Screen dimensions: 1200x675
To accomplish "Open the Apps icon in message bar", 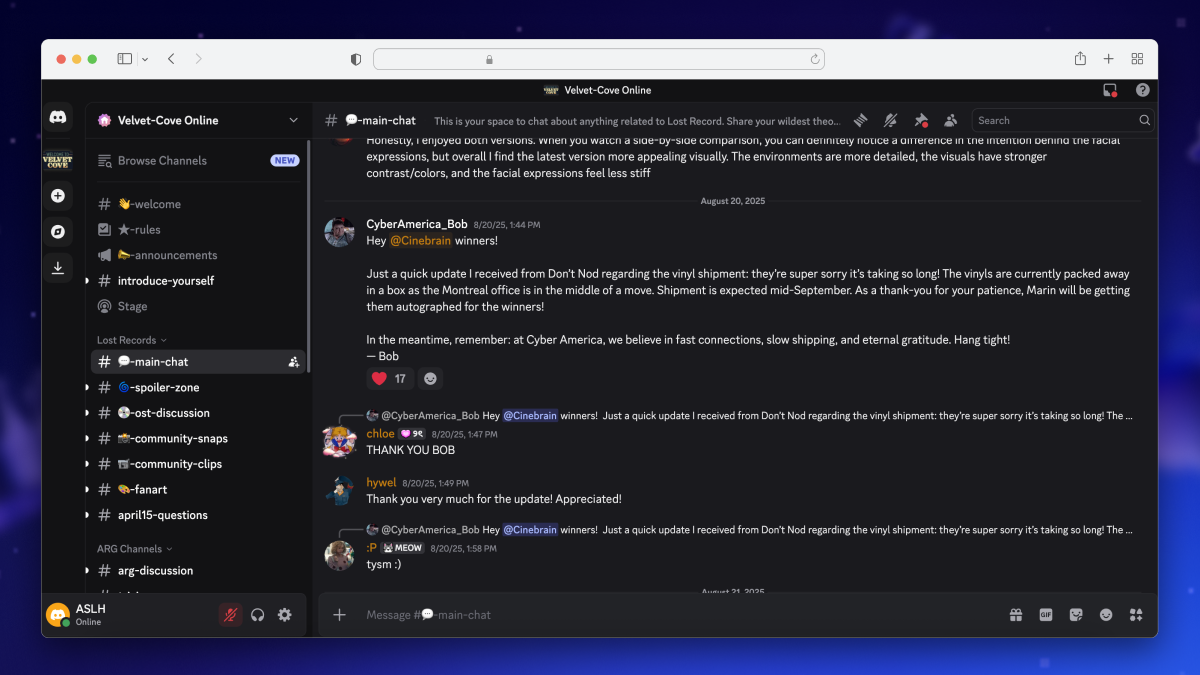I will (1136, 615).
